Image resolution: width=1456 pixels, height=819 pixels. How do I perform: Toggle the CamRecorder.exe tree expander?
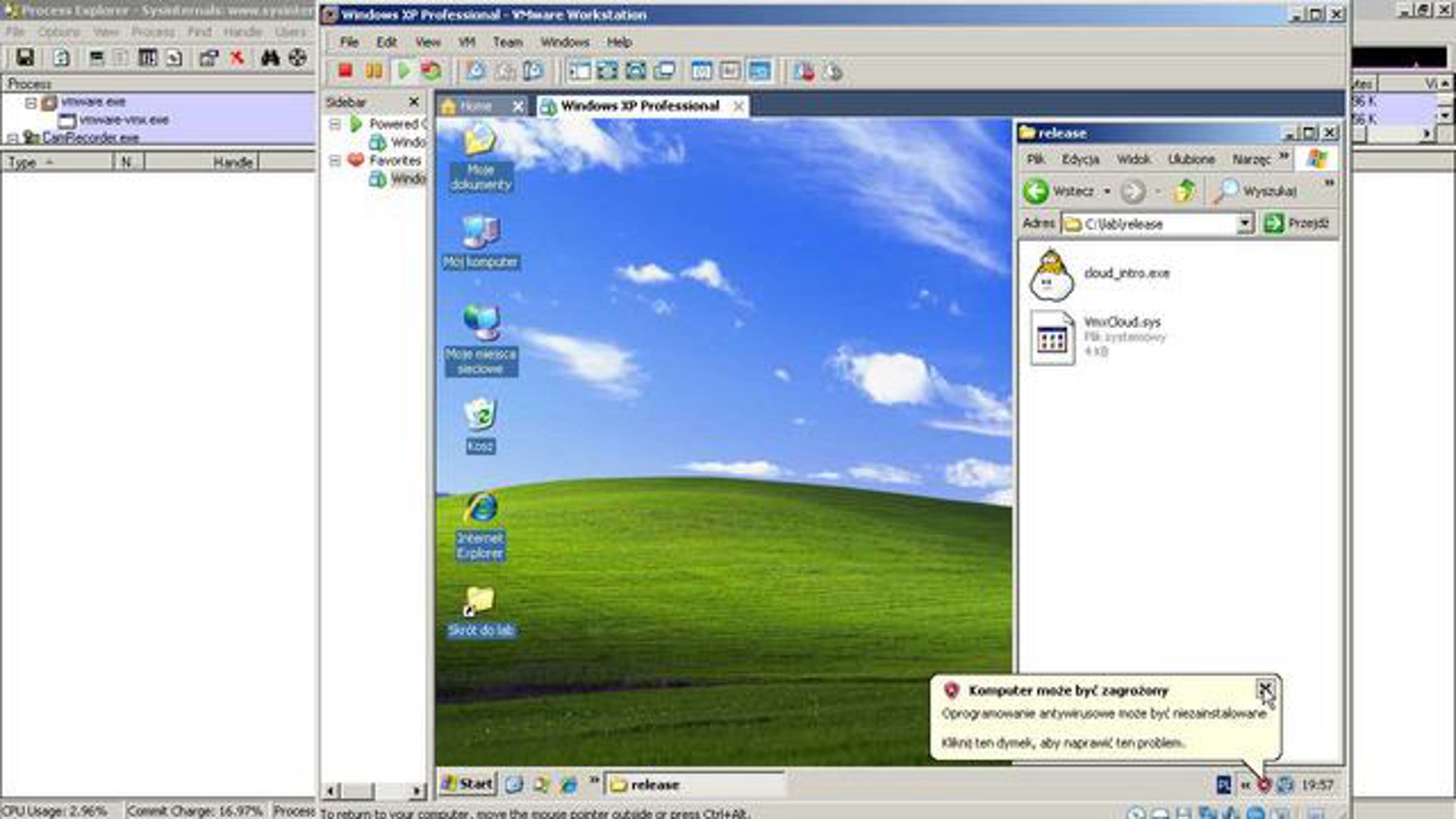[13, 139]
